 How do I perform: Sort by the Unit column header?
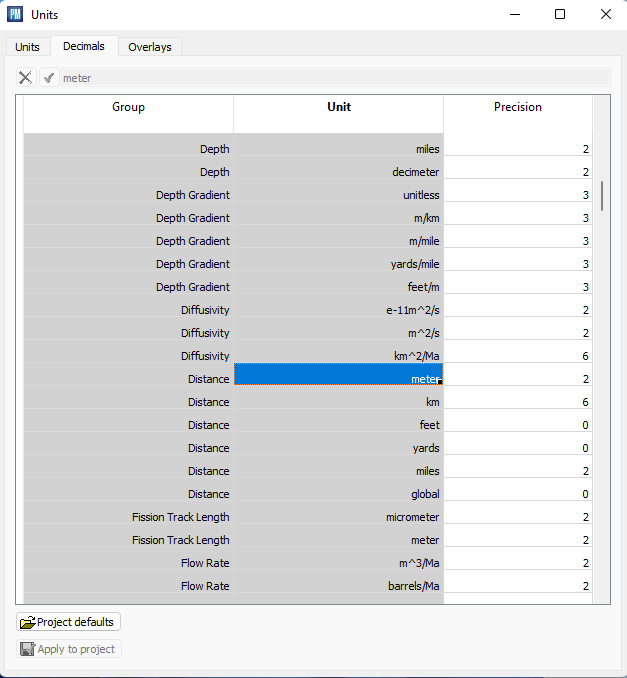(338, 107)
